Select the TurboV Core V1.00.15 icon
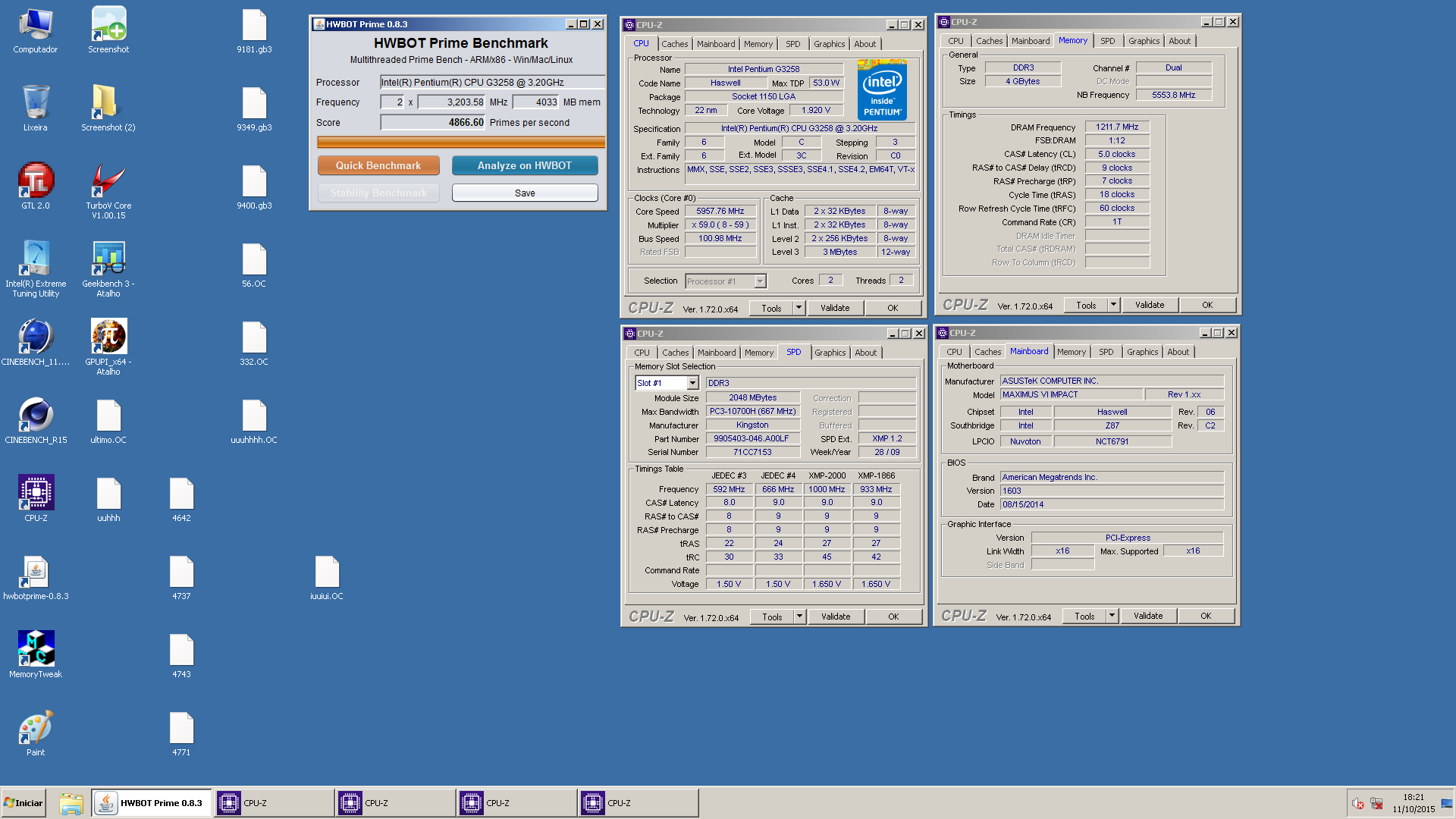Image resolution: width=1456 pixels, height=819 pixels. (108, 191)
